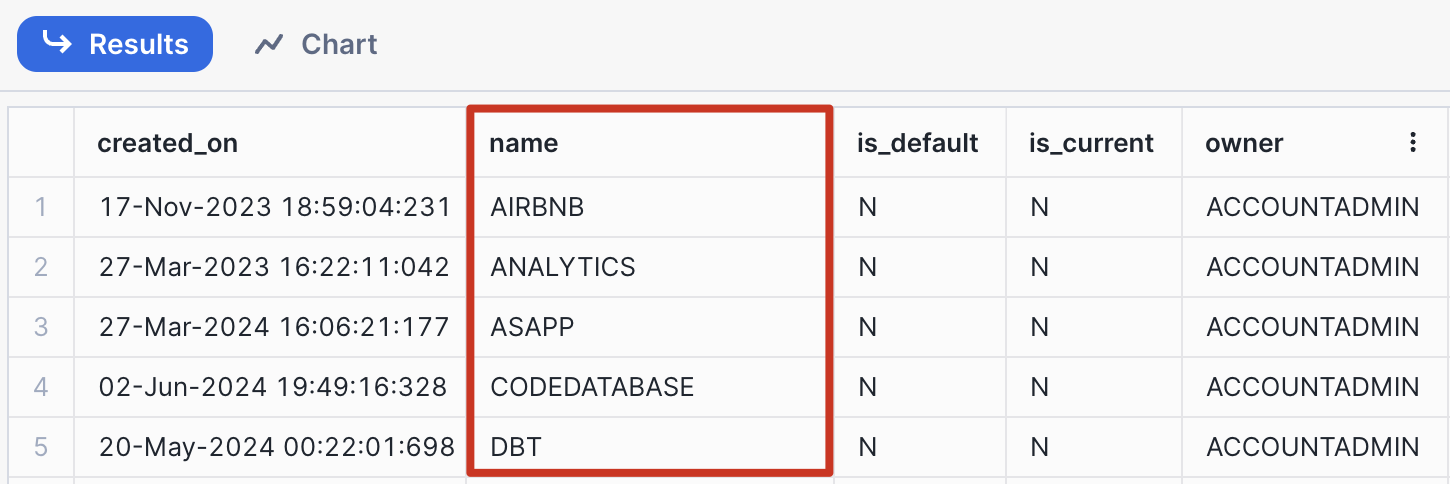Click is_default value N for AIRBNB
This screenshot has width=1450, height=484.
867,207
